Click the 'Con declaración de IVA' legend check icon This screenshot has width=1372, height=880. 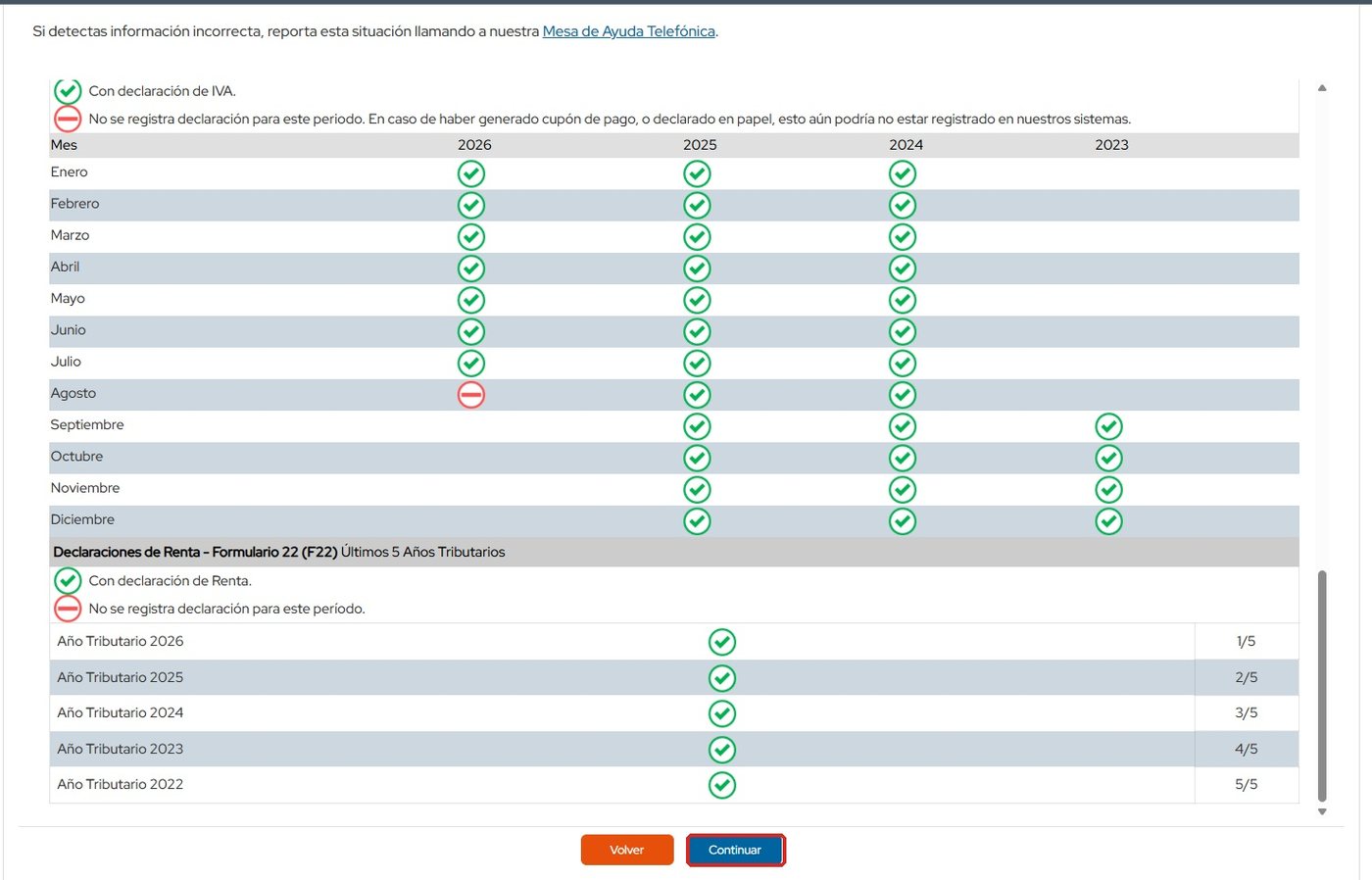click(x=68, y=91)
